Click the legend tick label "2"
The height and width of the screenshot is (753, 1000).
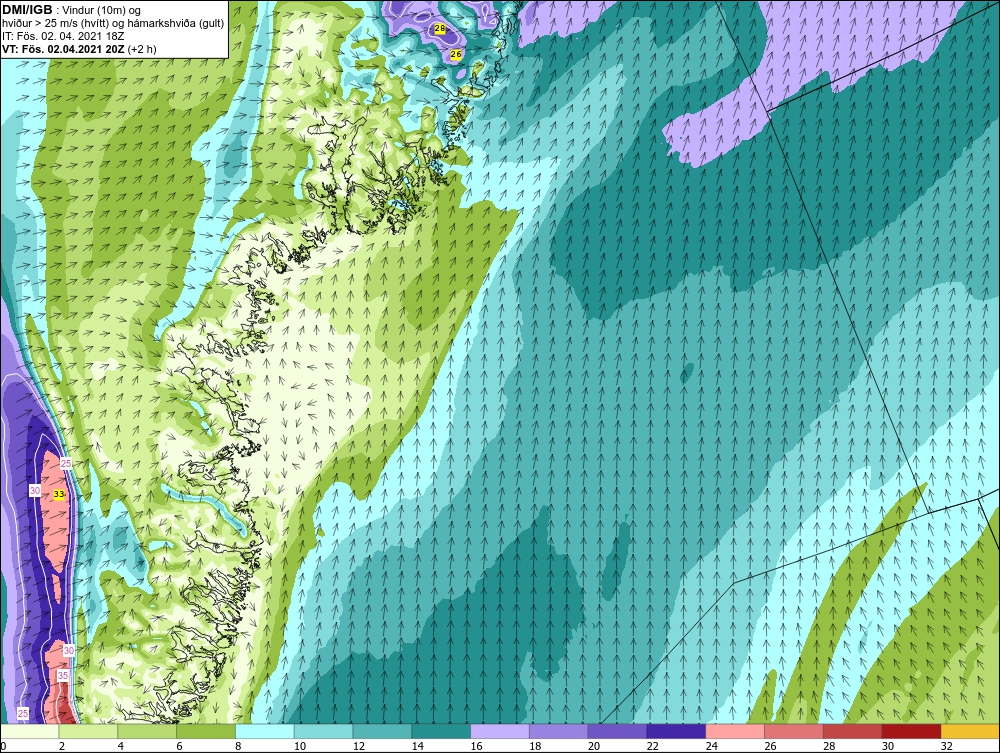pos(61,746)
